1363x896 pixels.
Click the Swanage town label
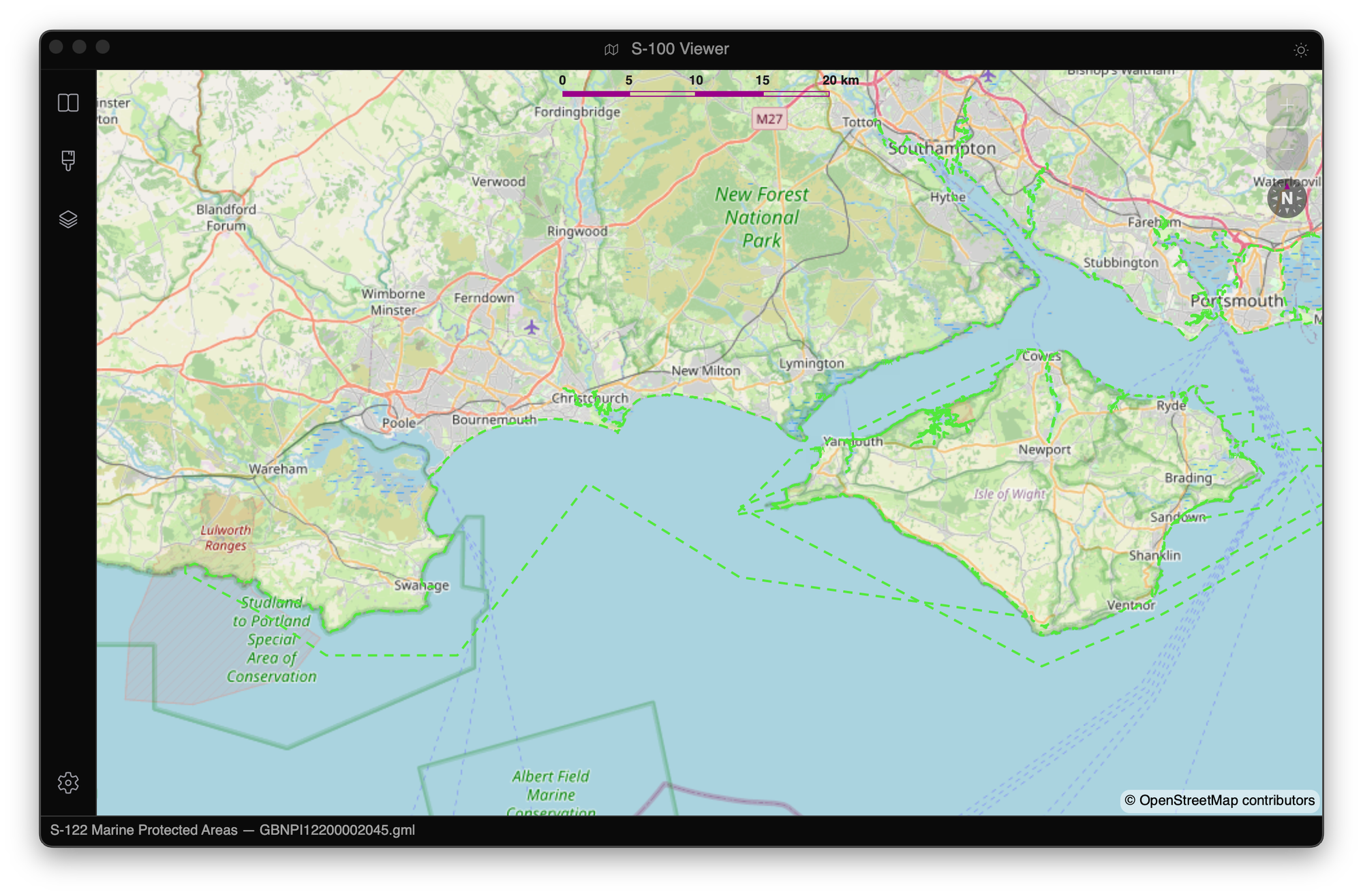422,585
